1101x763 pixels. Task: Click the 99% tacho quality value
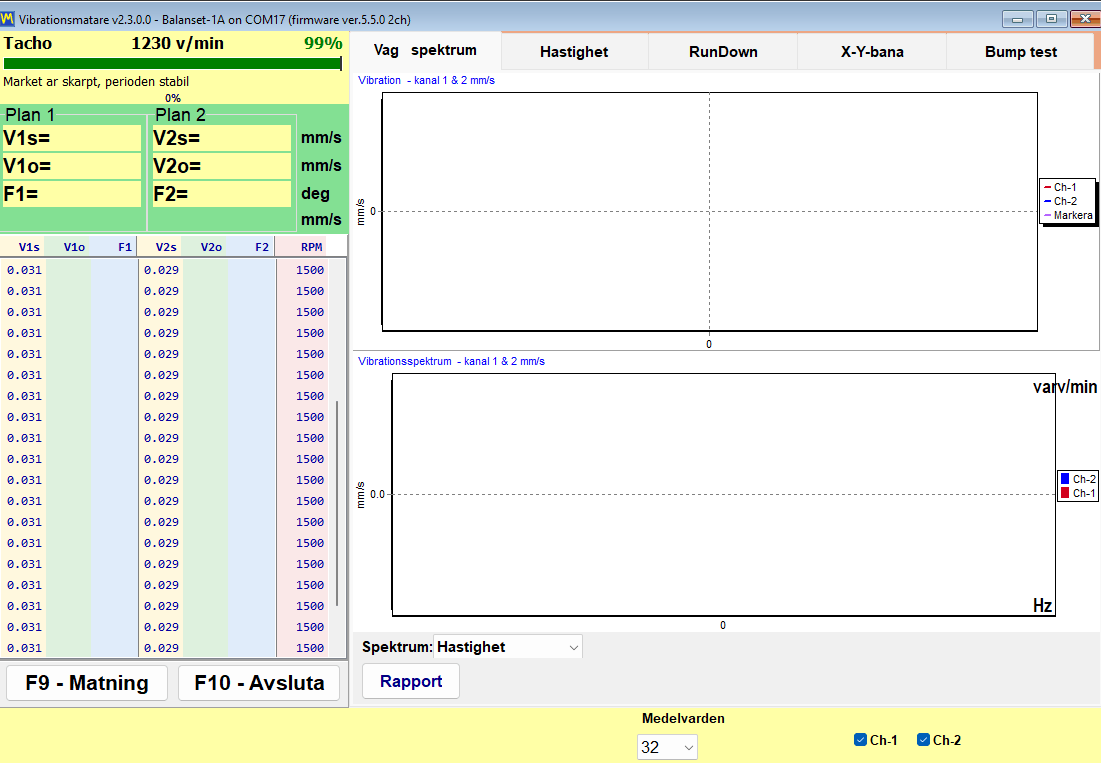(x=323, y=44)
